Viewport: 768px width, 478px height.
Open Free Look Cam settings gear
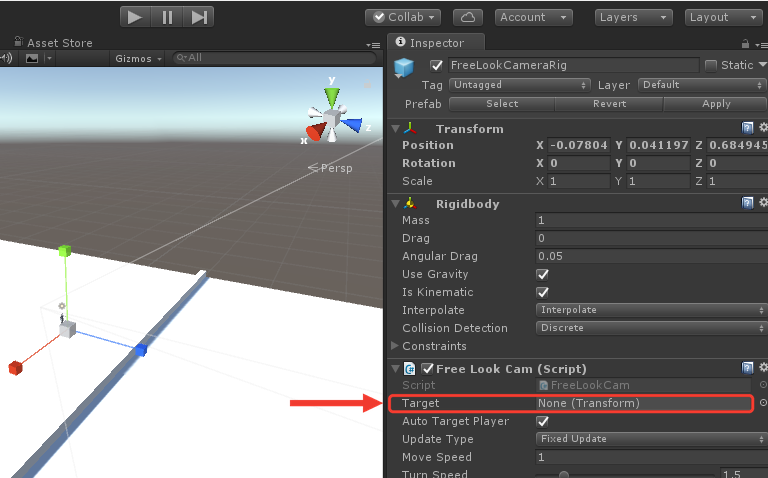(763, 367)
